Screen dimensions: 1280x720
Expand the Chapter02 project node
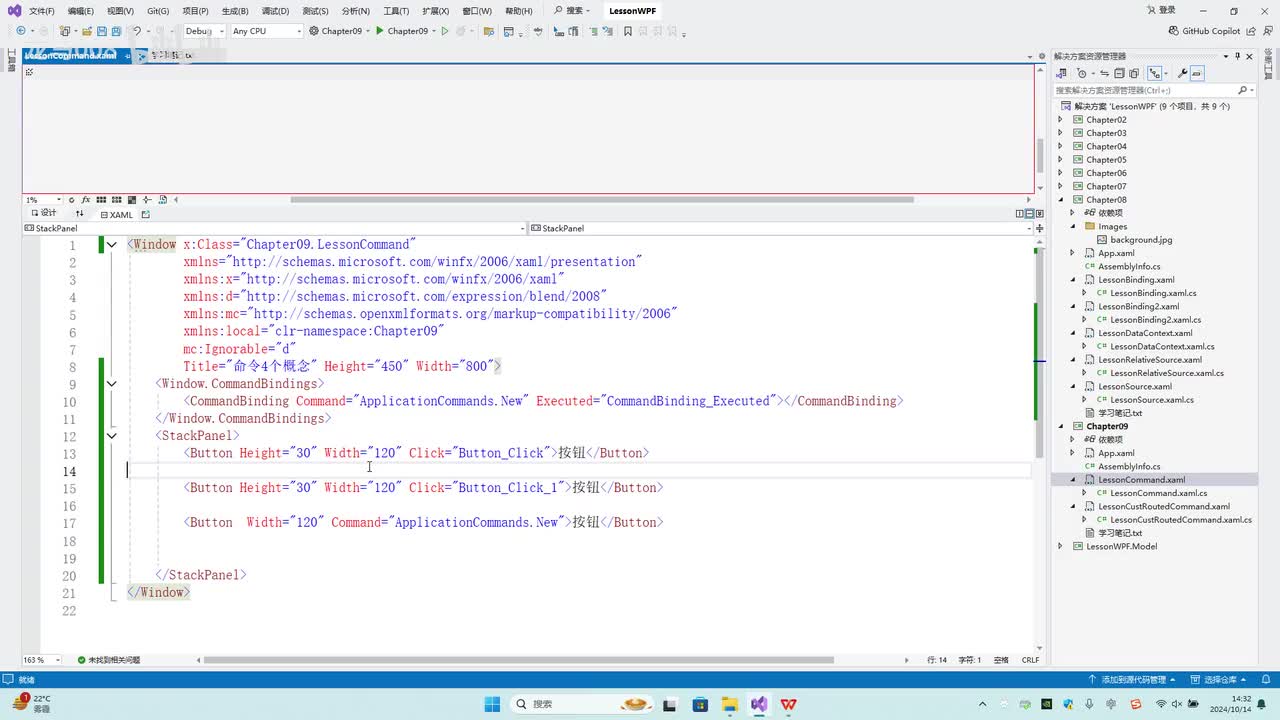[x=1061, y=120]
